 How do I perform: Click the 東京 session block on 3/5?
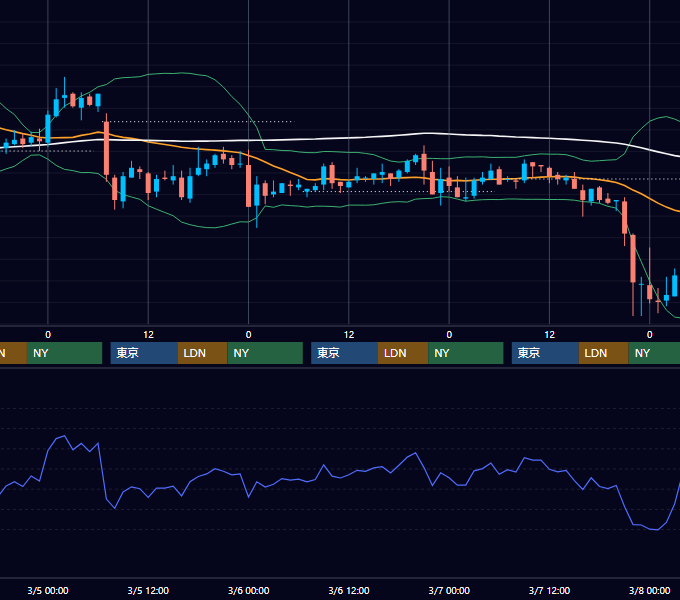[144, 353]
